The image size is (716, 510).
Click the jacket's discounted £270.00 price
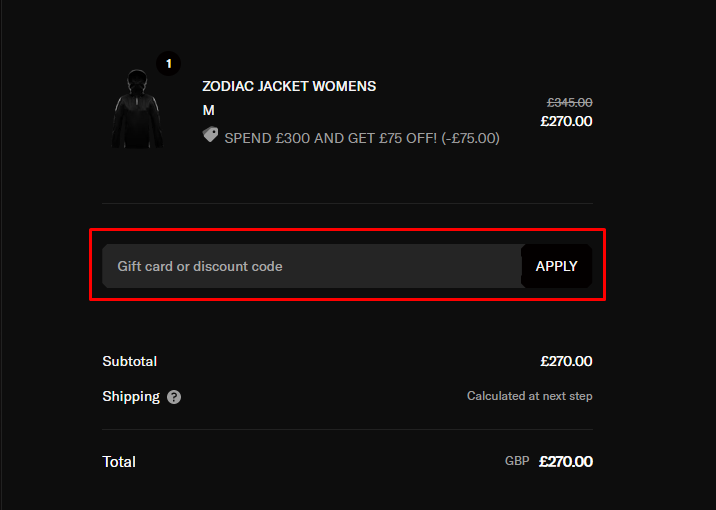click(566, 122)
